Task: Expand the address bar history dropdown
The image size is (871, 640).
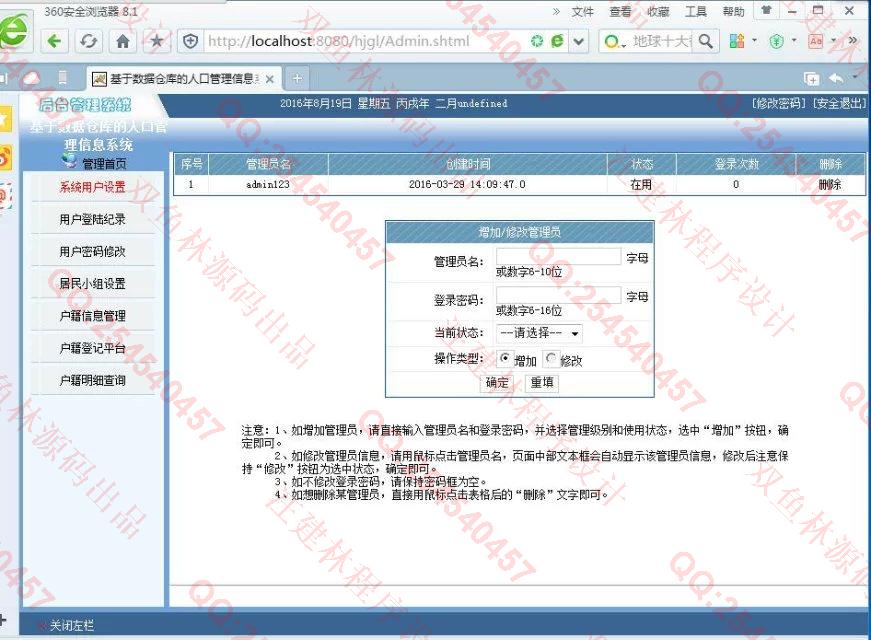Action: pos(579,41)
